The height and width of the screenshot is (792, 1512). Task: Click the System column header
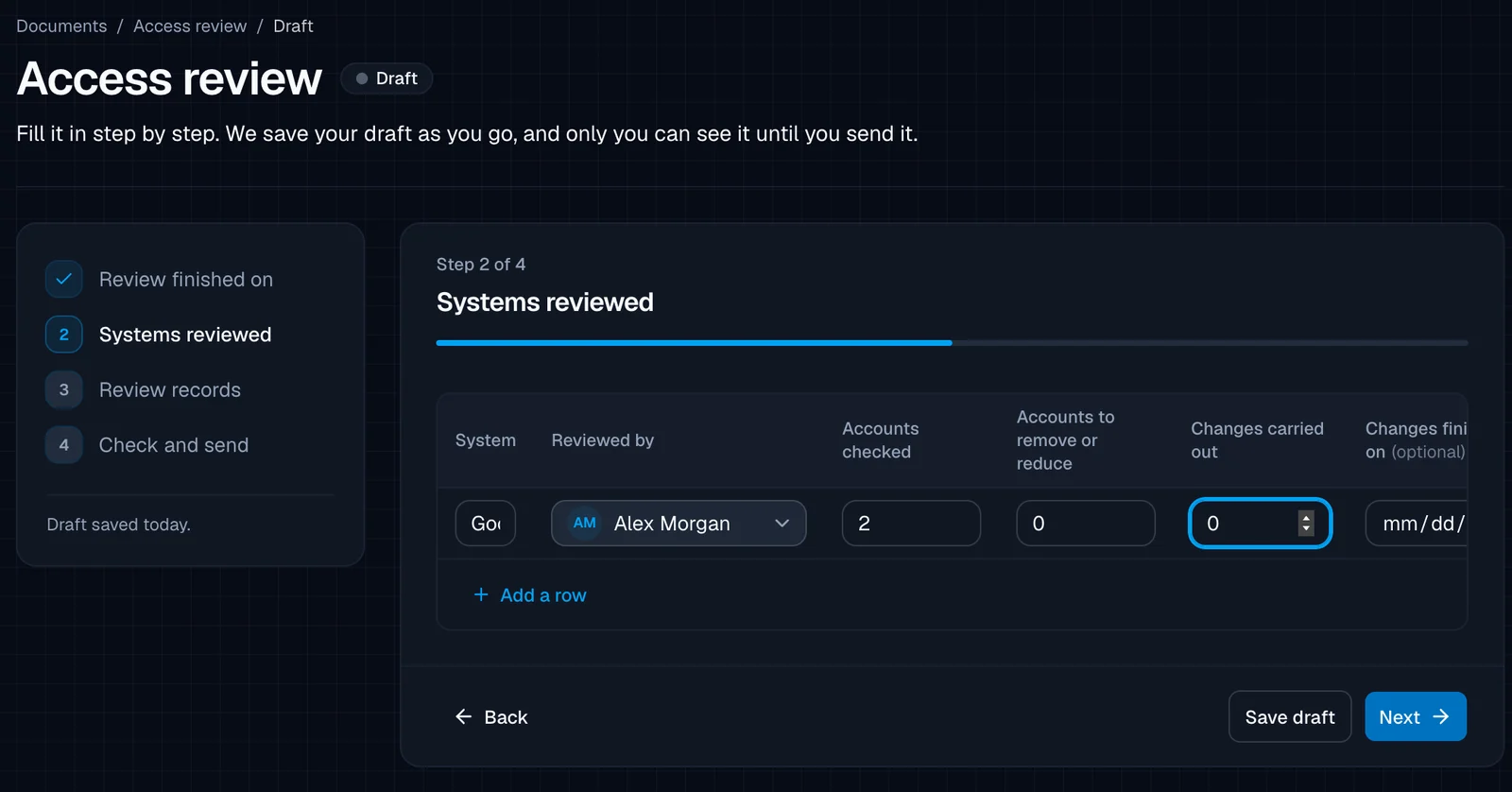point(486,440)
